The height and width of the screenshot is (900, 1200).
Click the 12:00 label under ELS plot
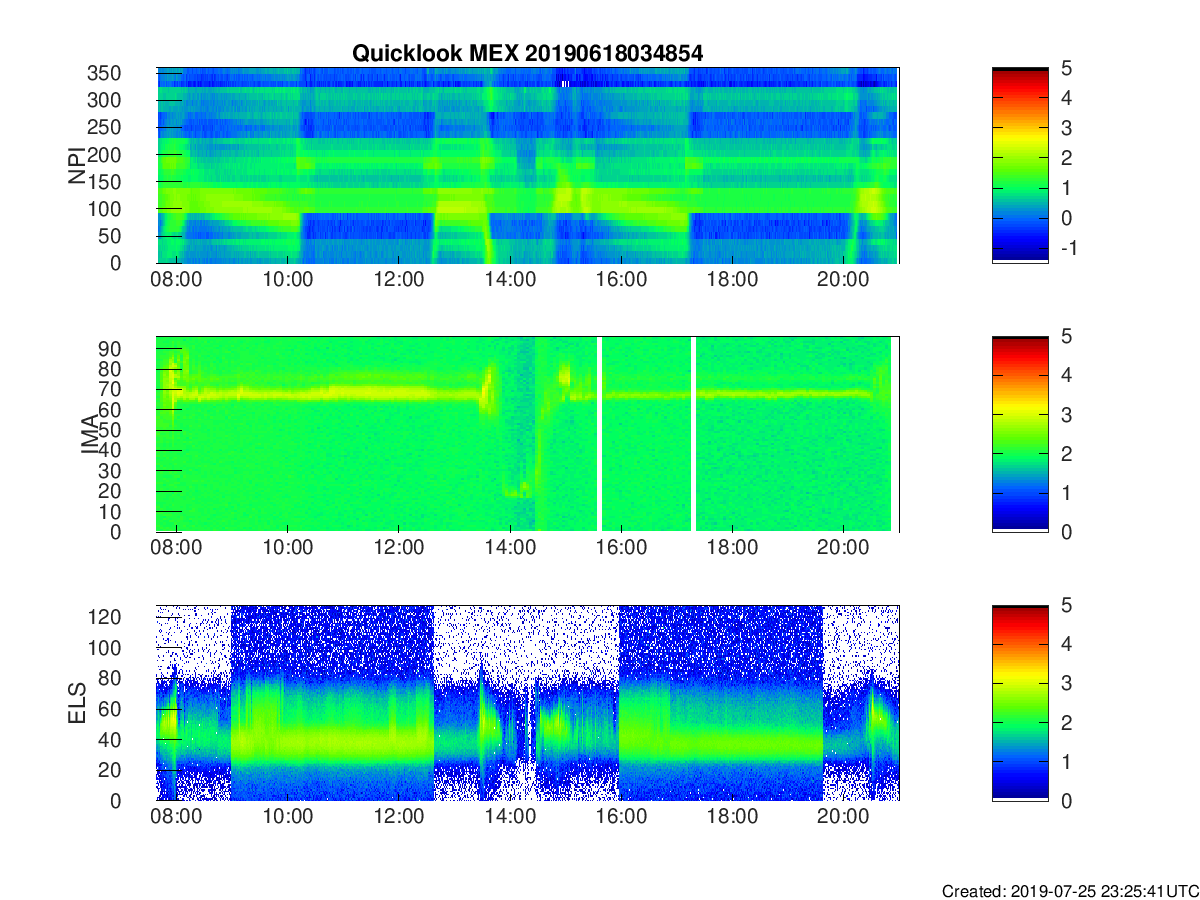tap(398, 819)
